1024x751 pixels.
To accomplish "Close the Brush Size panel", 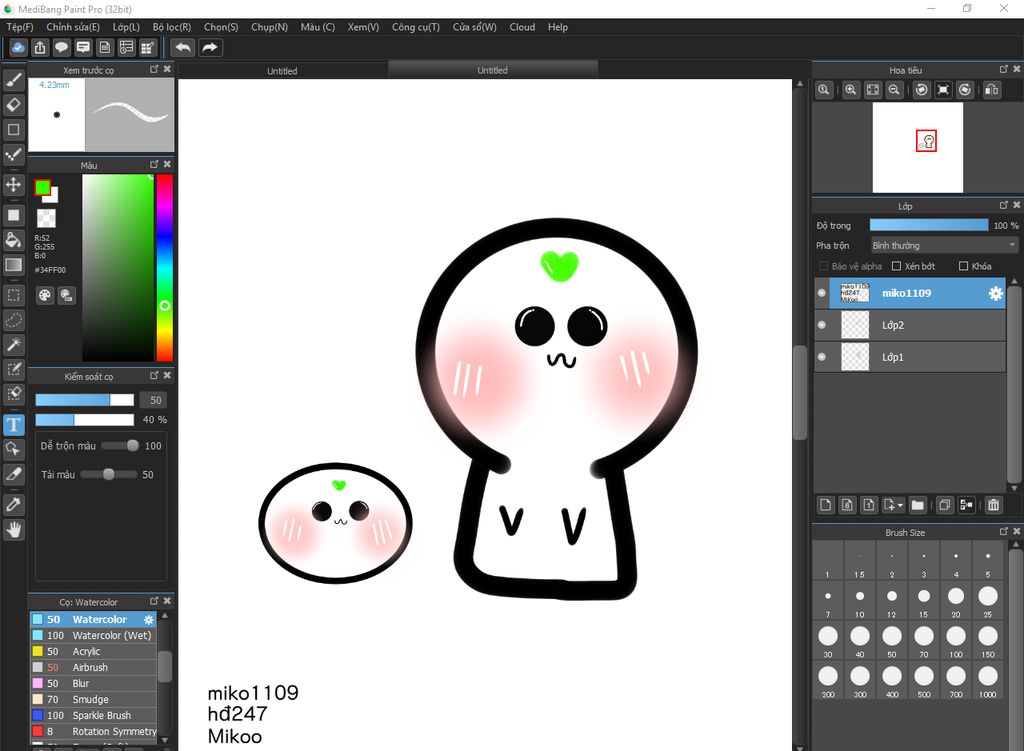I will click(x=1016, y=532).
